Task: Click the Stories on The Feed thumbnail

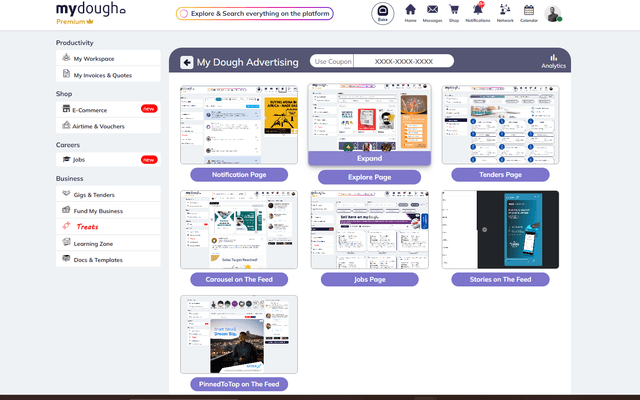Action: (x=500, y=229)
